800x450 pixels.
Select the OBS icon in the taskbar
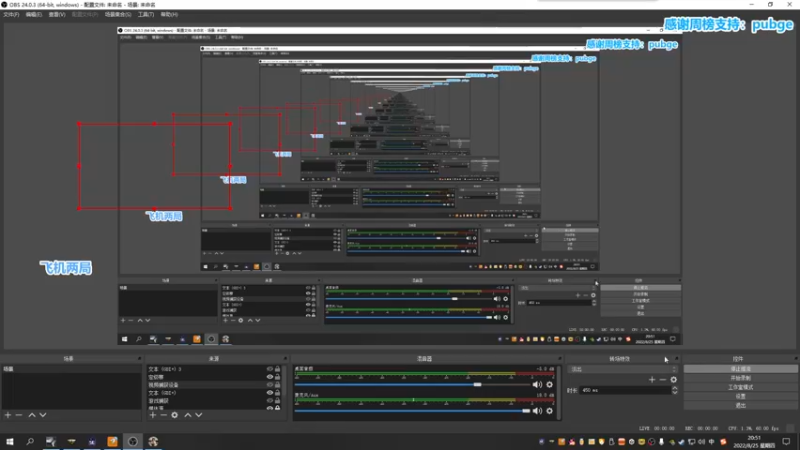tap(133, 442)
